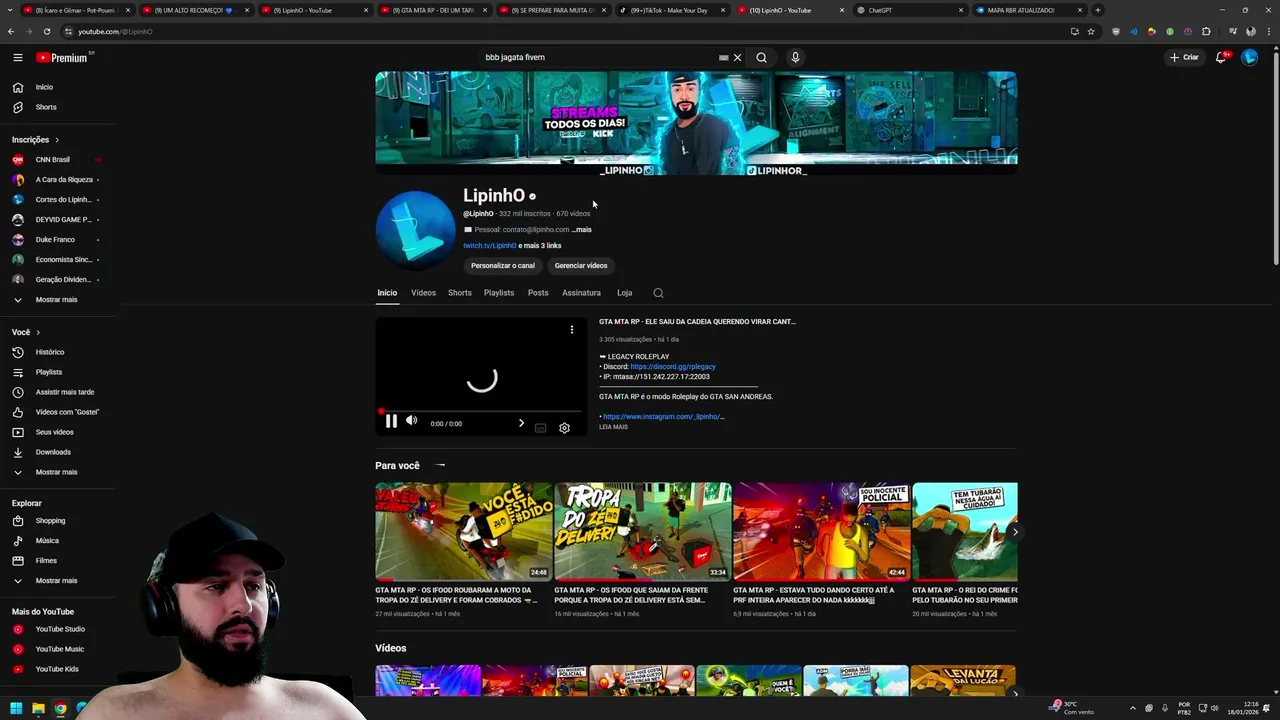Open featured video settings gear
This screenshot has width=1280, height=720.
tap(564, 427)
